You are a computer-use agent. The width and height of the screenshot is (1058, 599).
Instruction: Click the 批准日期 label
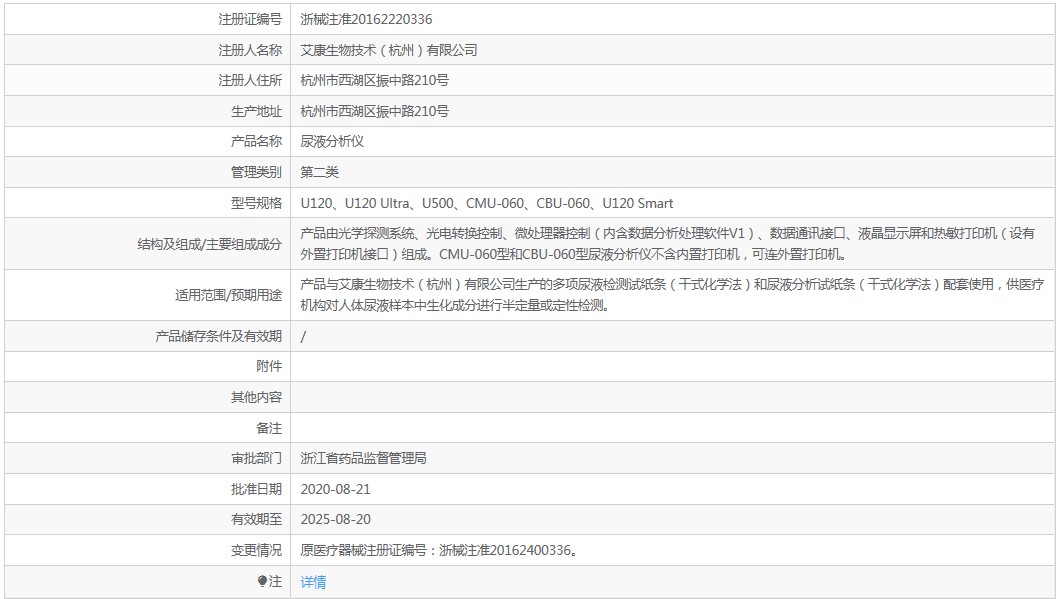click(x=256, y=489)
